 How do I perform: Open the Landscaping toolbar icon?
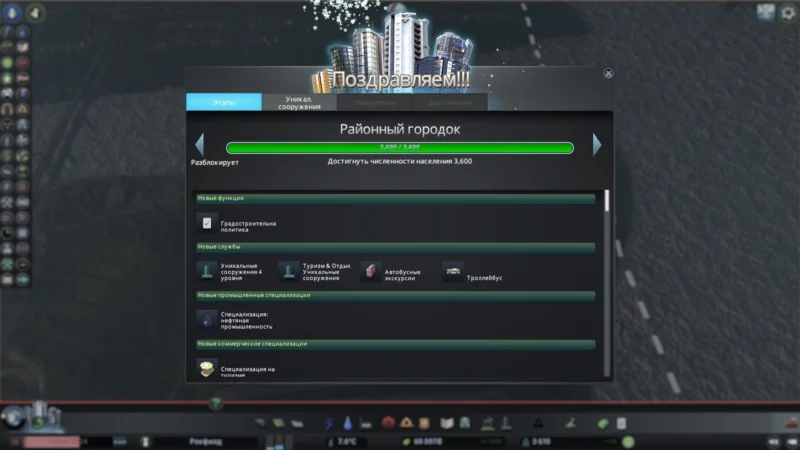click(571, 423)
